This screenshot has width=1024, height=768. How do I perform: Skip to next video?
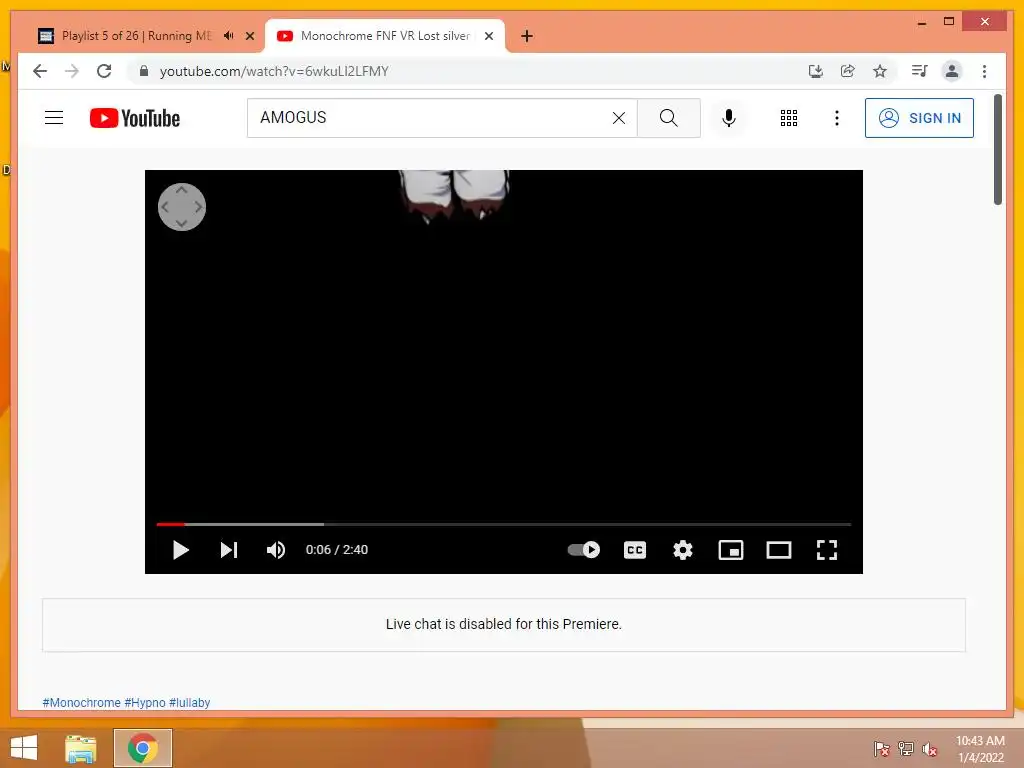tap(229, 550)
